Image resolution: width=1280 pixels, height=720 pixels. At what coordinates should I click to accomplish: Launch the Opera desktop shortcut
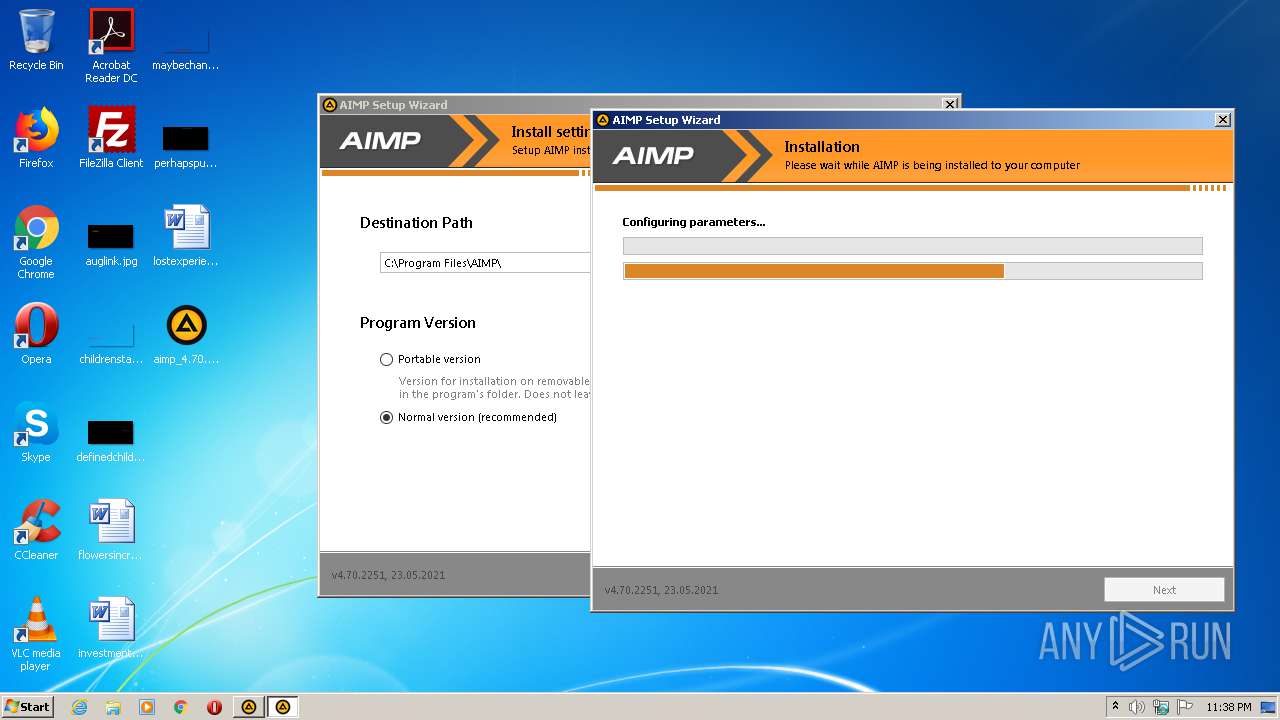(36, 334)
